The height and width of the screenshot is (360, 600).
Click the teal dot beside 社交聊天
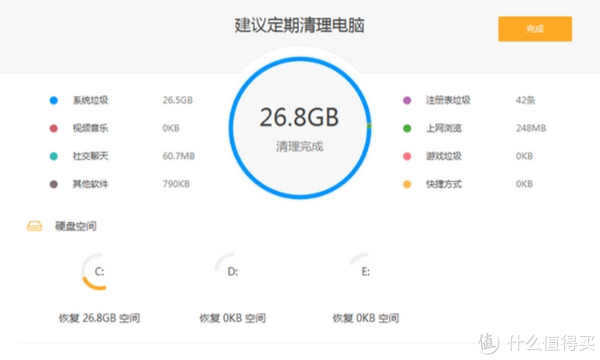pyautogui.click(x=54, y=156)
